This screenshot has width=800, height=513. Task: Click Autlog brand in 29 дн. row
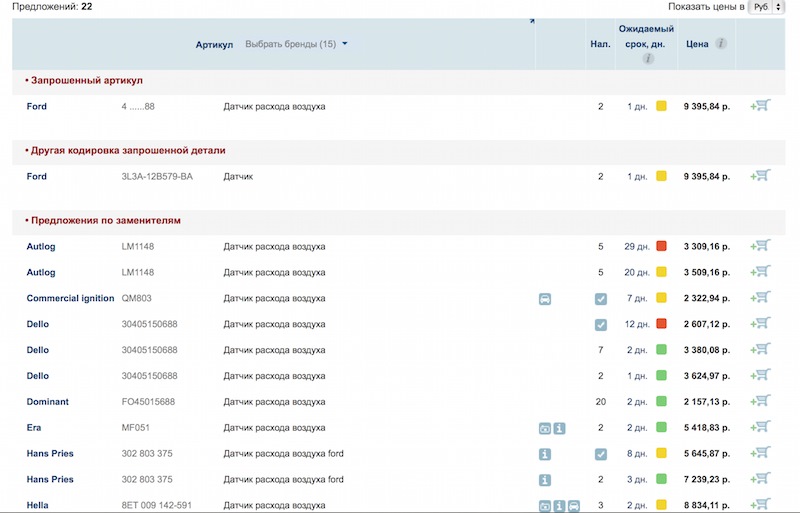pos(41,247)
